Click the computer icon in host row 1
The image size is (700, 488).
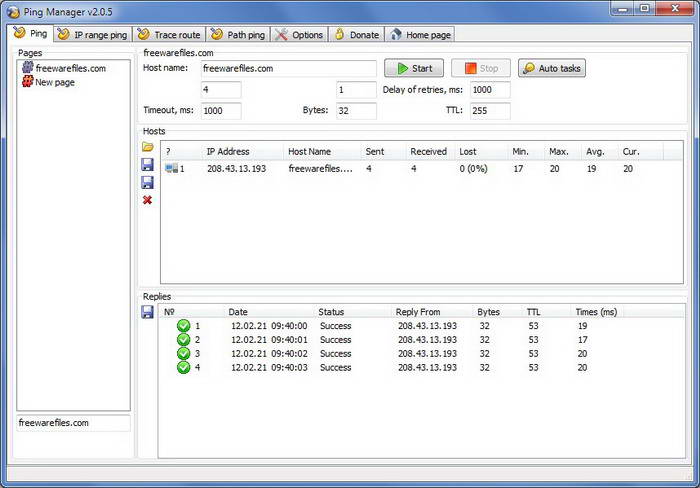171,168
